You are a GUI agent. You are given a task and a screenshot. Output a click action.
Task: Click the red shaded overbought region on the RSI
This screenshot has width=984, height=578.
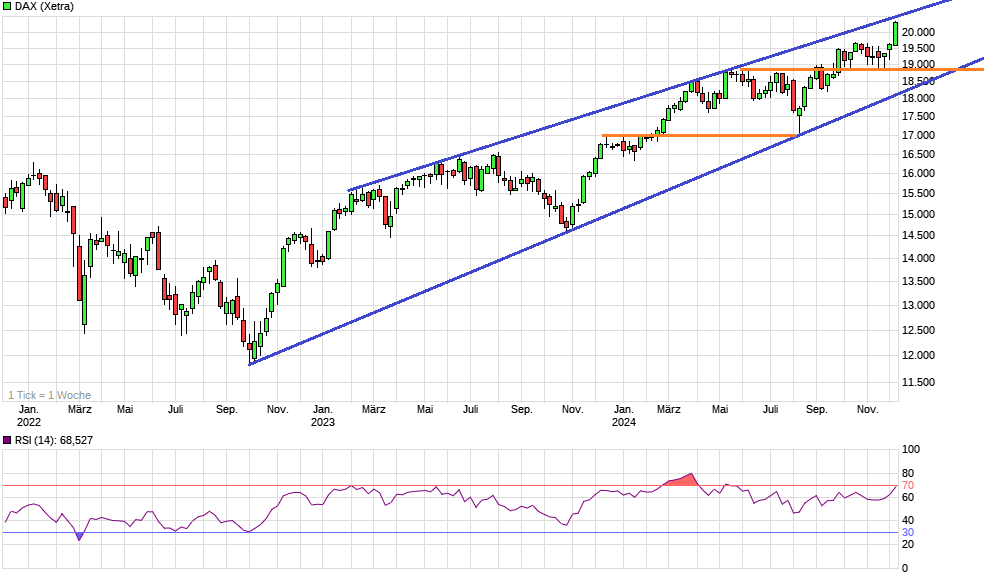click(683, 479)
